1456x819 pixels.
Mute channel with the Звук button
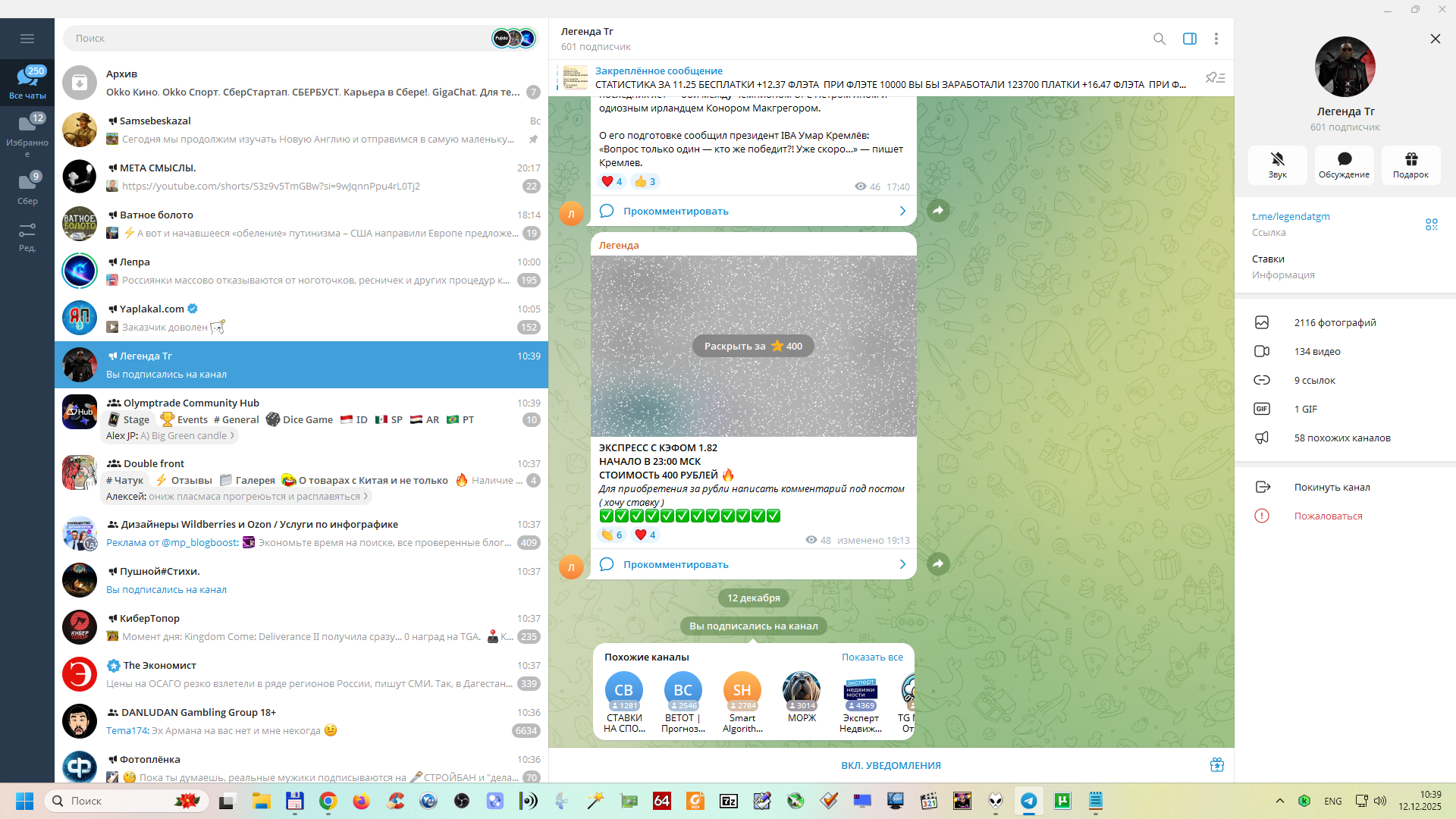point(1277,165)
